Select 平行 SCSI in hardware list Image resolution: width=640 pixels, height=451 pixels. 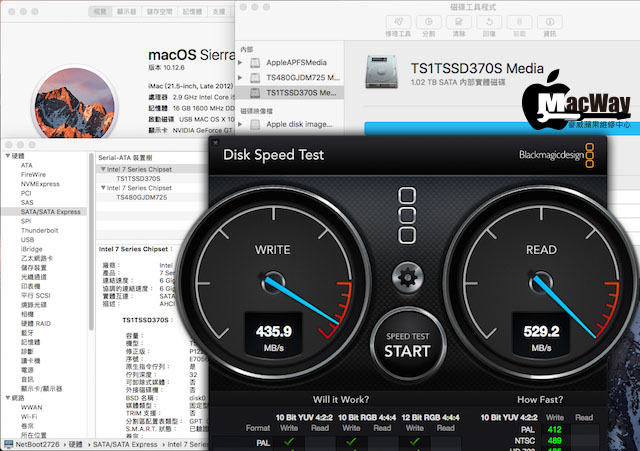coord(36,295)
